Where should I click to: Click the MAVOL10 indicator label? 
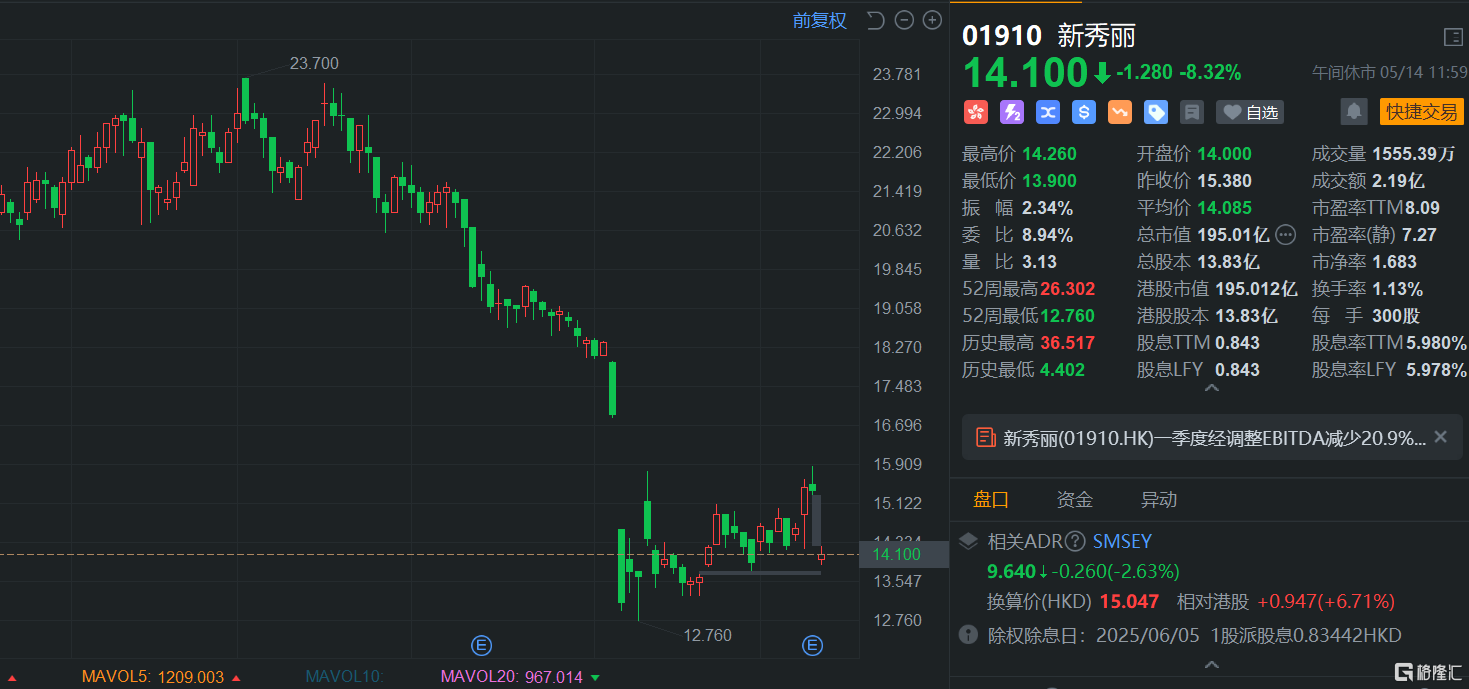click(344, 677)
